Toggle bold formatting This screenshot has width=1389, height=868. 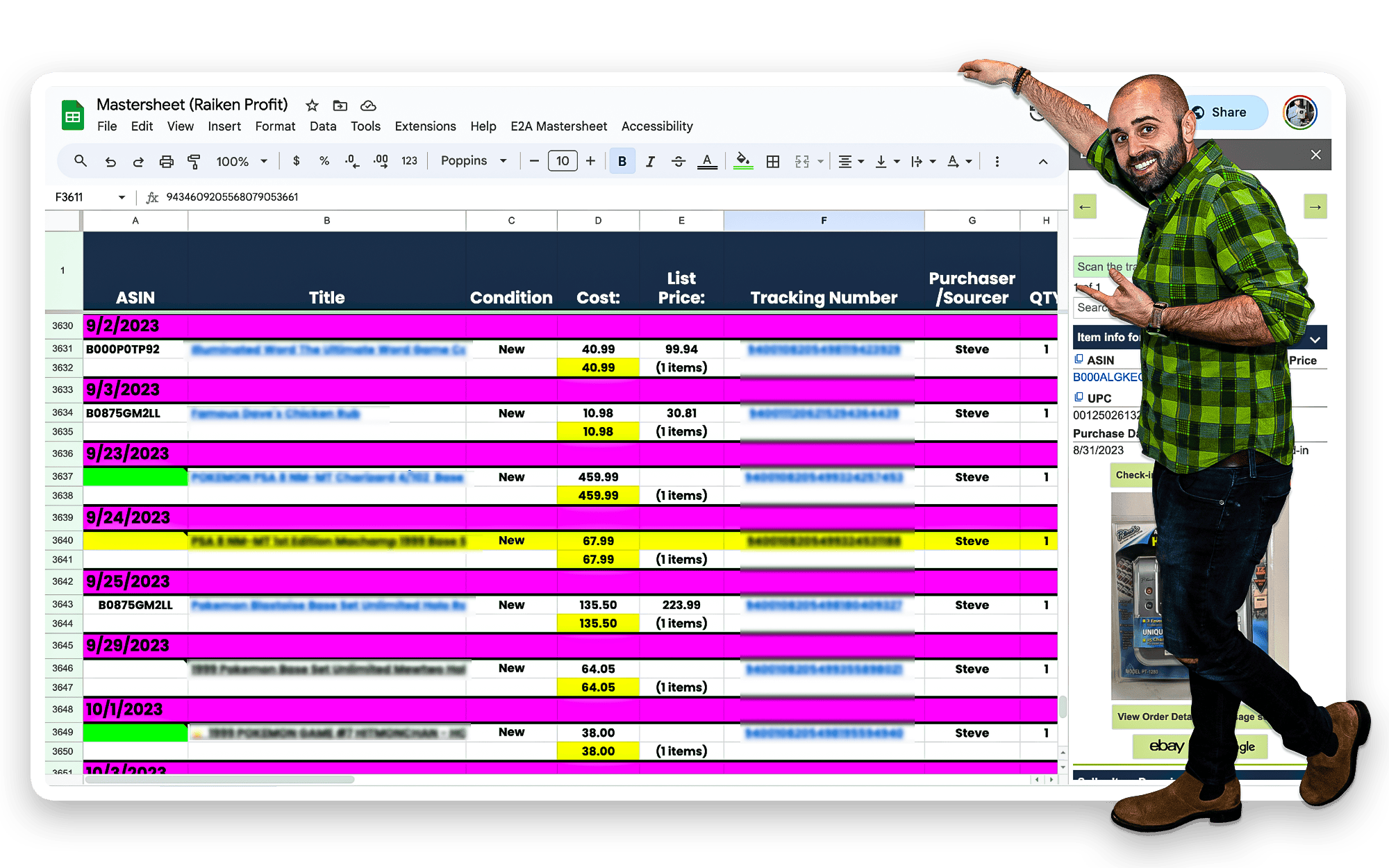pos(622,161)
